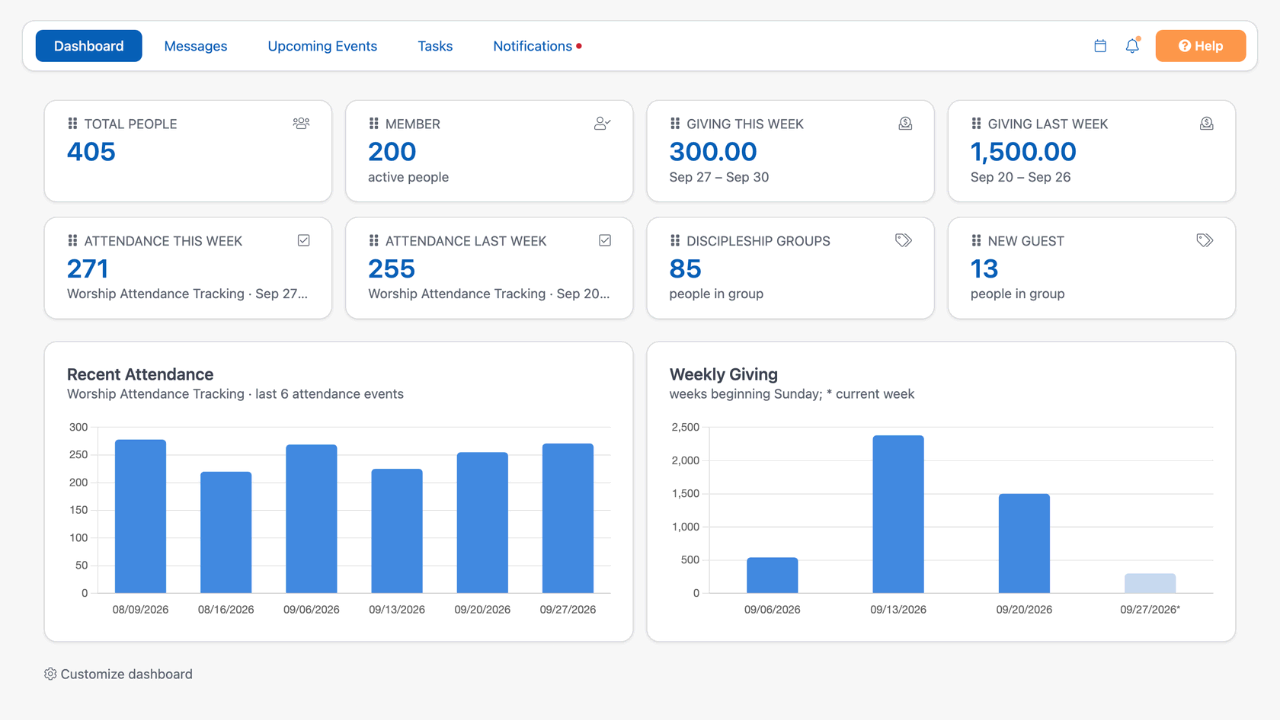Click the 271 attendance this week value
This screenshot has height=720, width=1280.
point(88,269)
